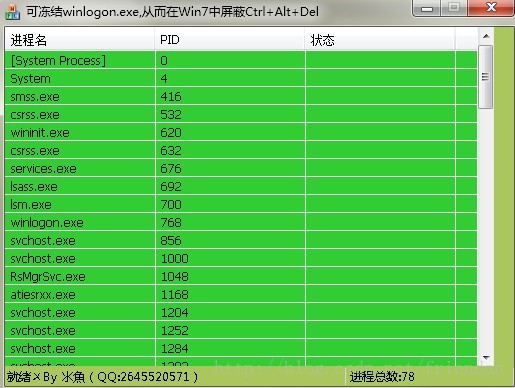
Task: Click PID value 692
Action: [171, 186]
